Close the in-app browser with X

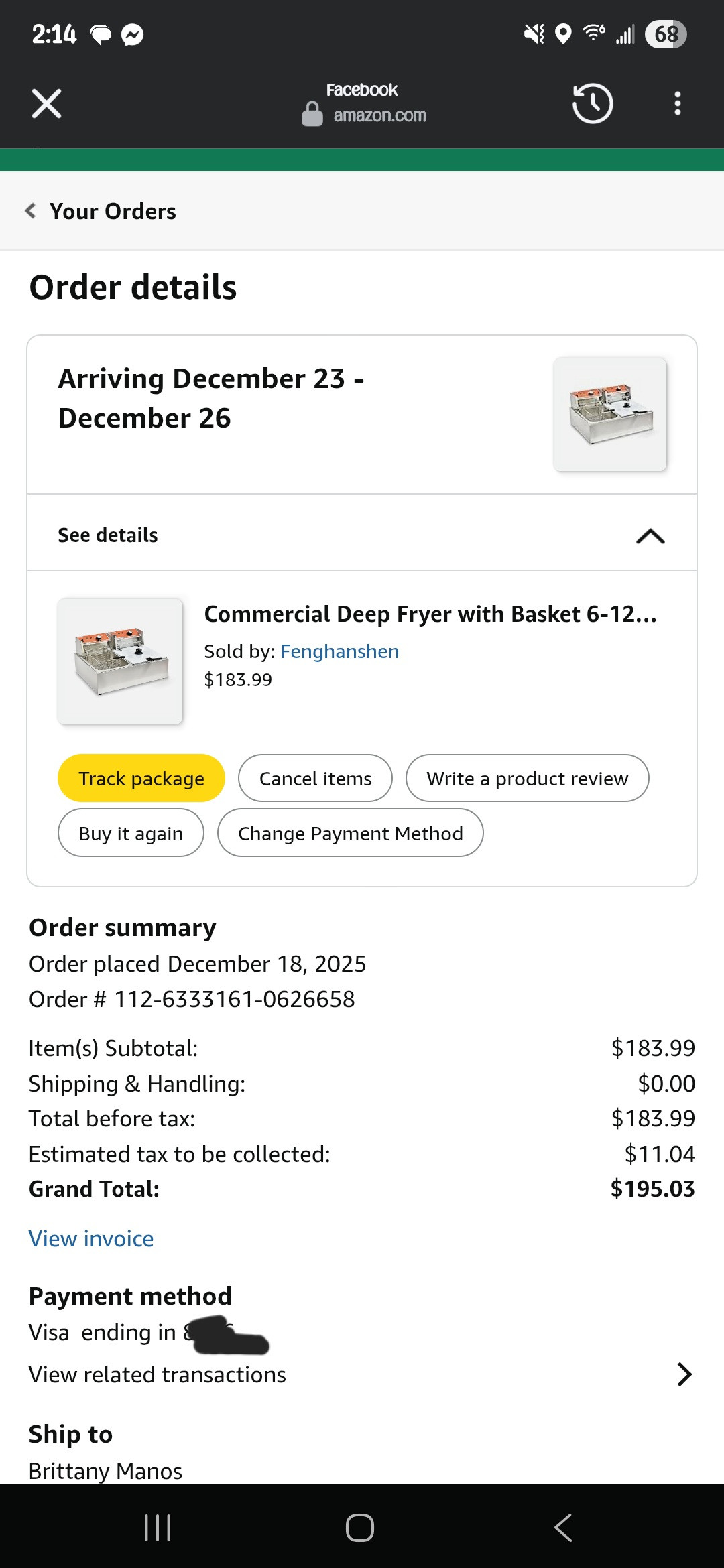(x=46, y=103)
